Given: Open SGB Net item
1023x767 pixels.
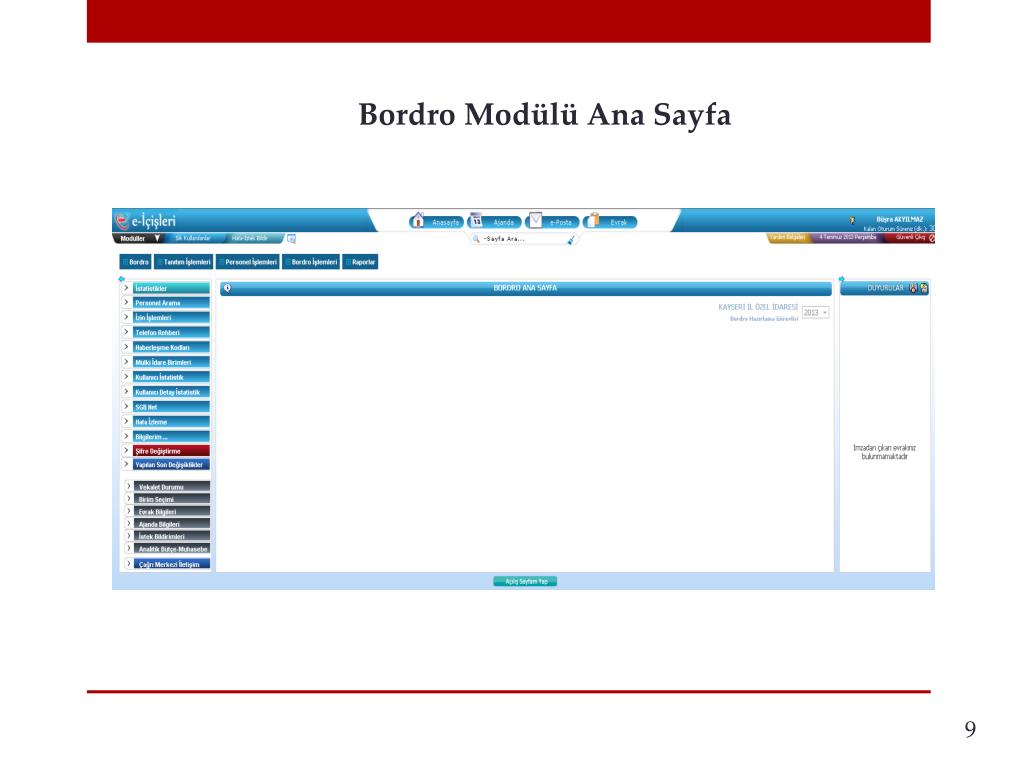Looking at the screenshot, I should pos(172,407).
